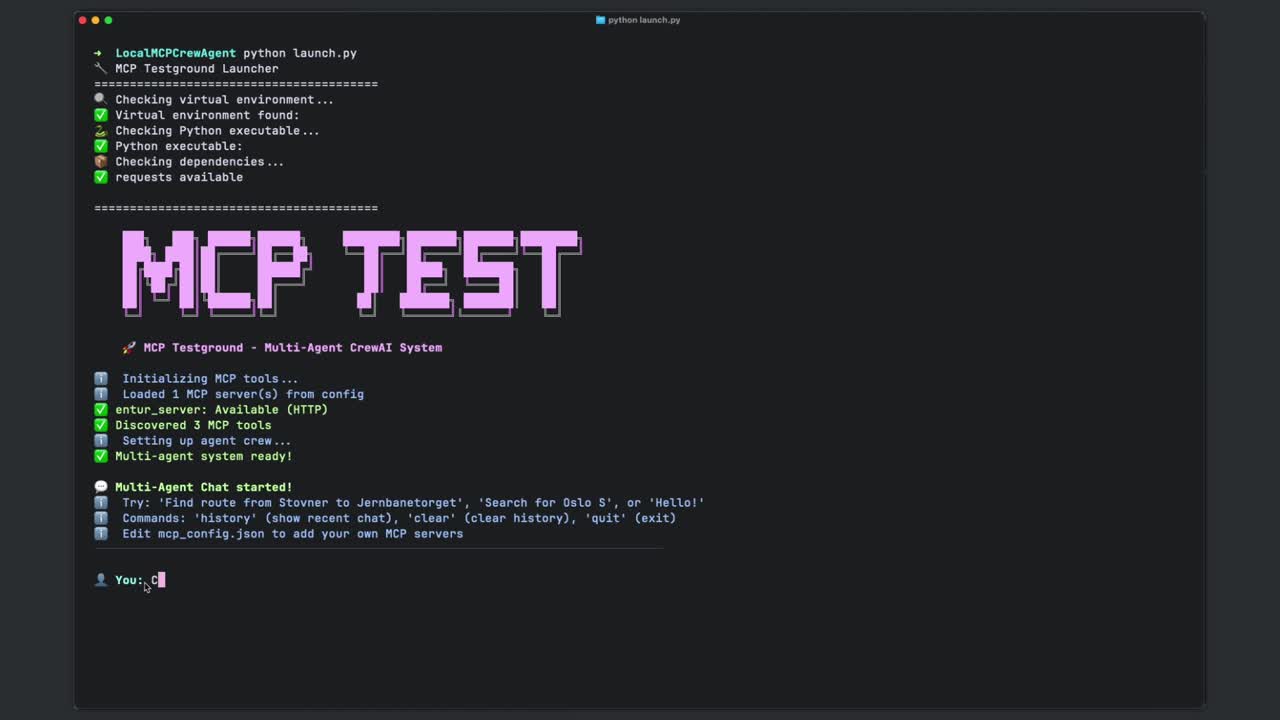Viewport: 1280px width, 720px height.
Task: Click the info icon beside the 'Commands:' line
Action: click(x=100, y=519)
